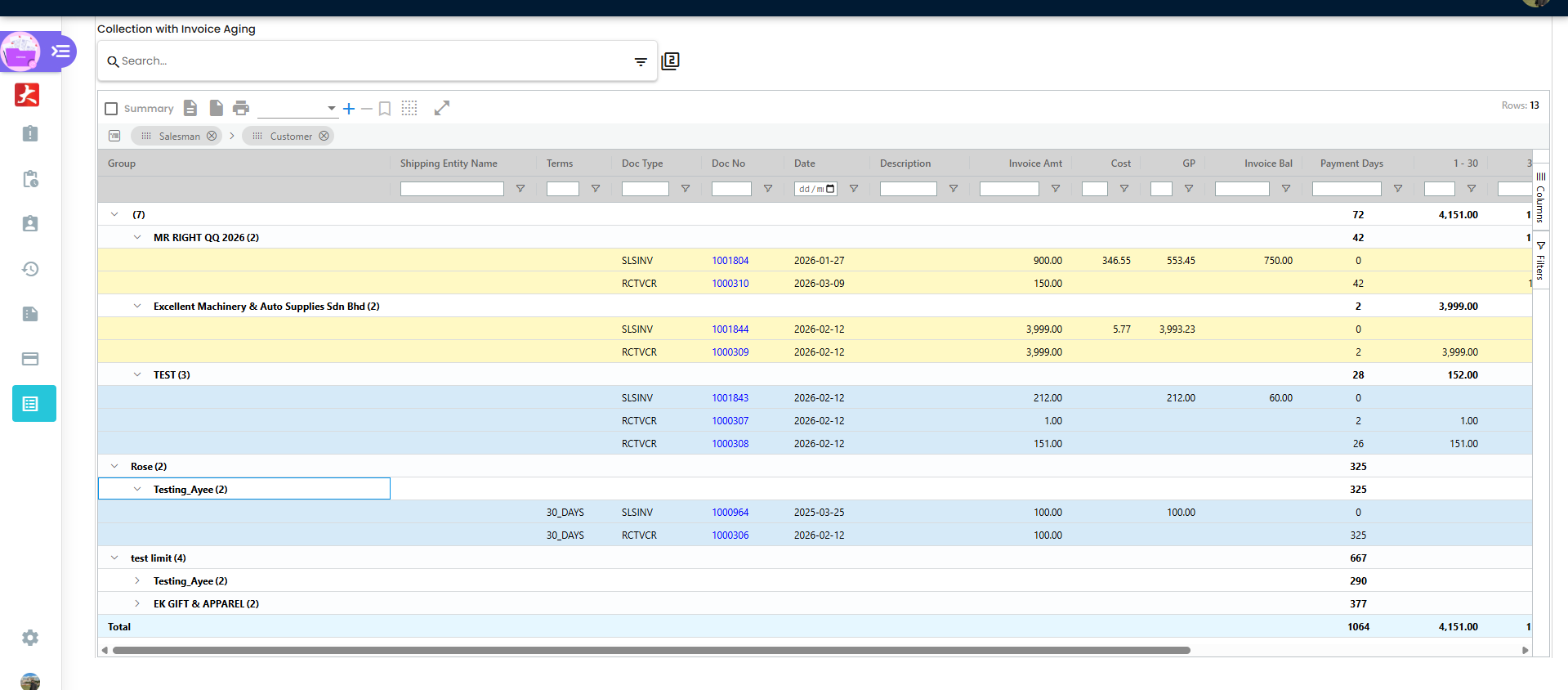Open the history sidebar icon

(x=30, y=269)
